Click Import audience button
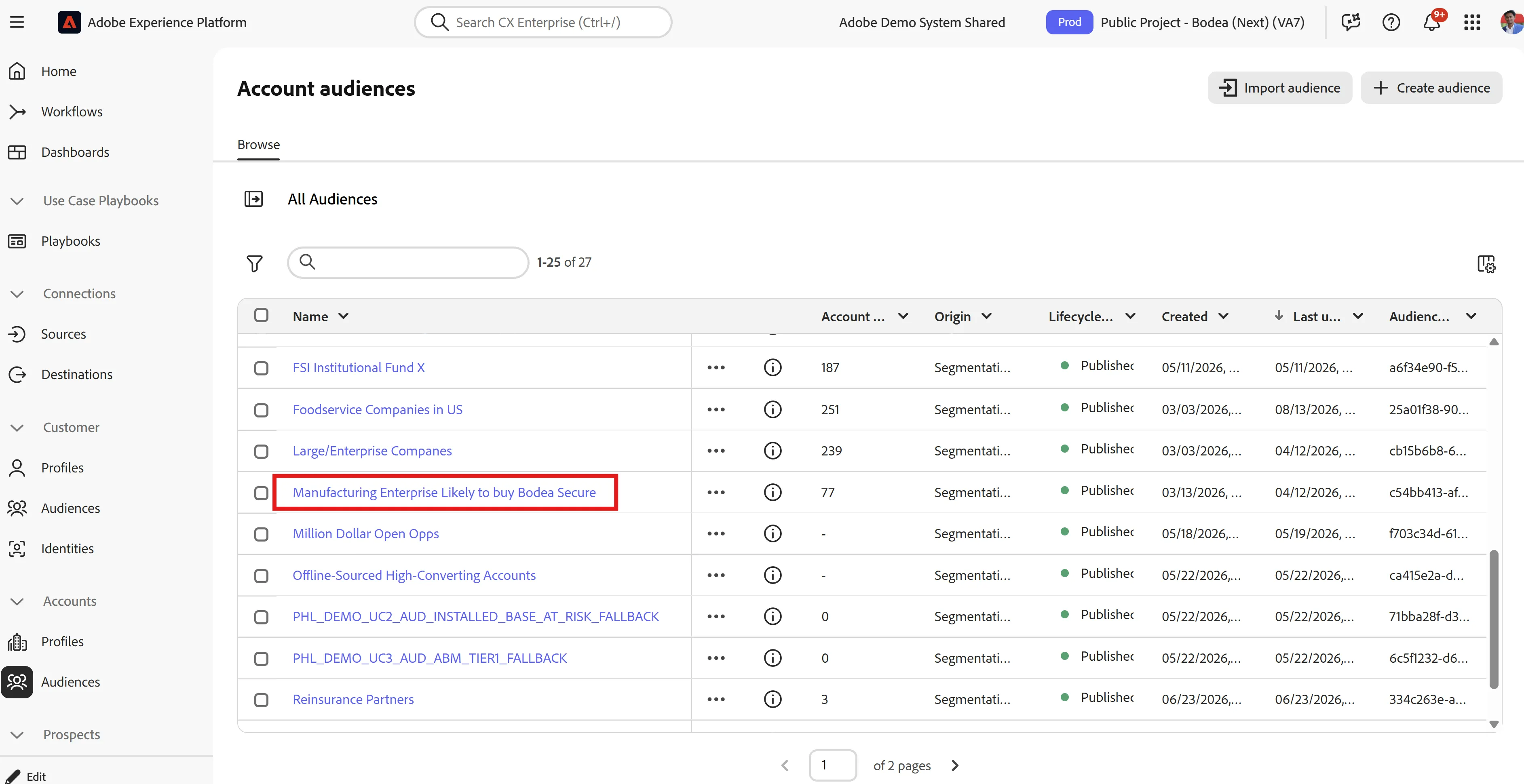The image size is (1524, 784). click(1280, 88)
